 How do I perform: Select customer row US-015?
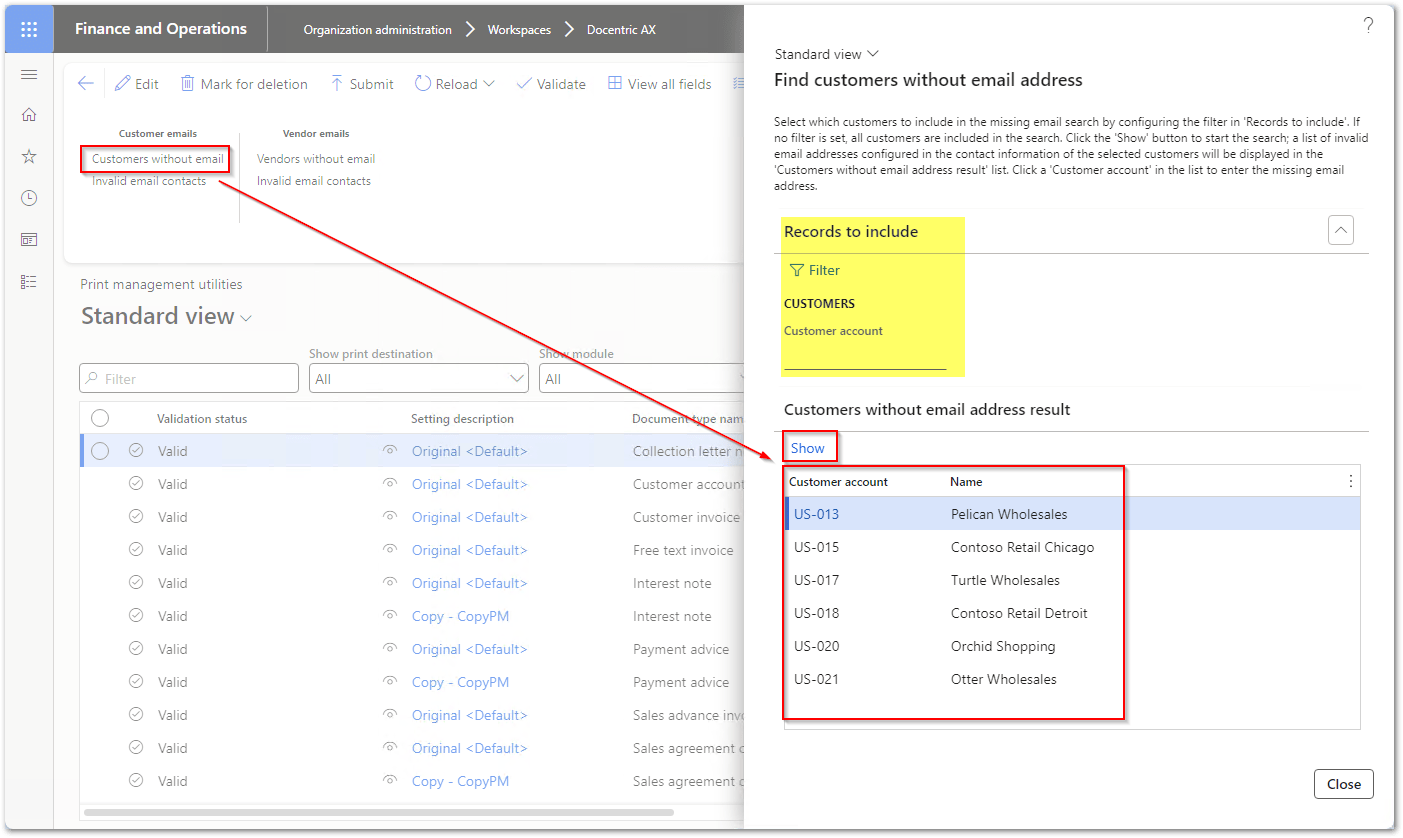1072,547
